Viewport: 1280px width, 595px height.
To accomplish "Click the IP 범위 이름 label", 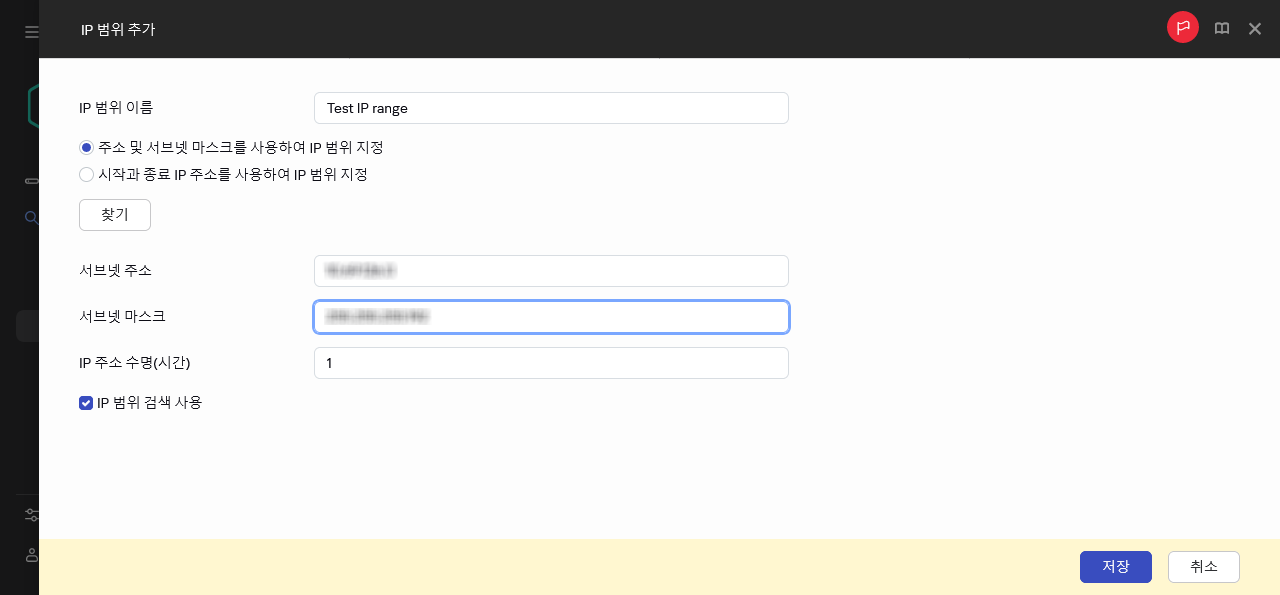I will 116,108.
